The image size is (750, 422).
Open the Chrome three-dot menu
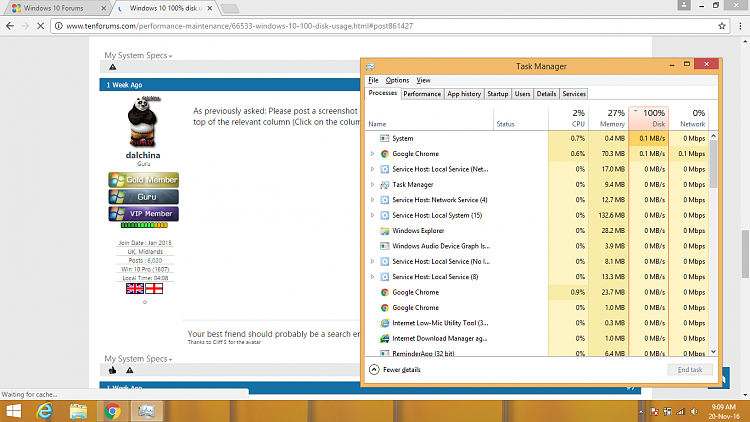click(740, 26)
